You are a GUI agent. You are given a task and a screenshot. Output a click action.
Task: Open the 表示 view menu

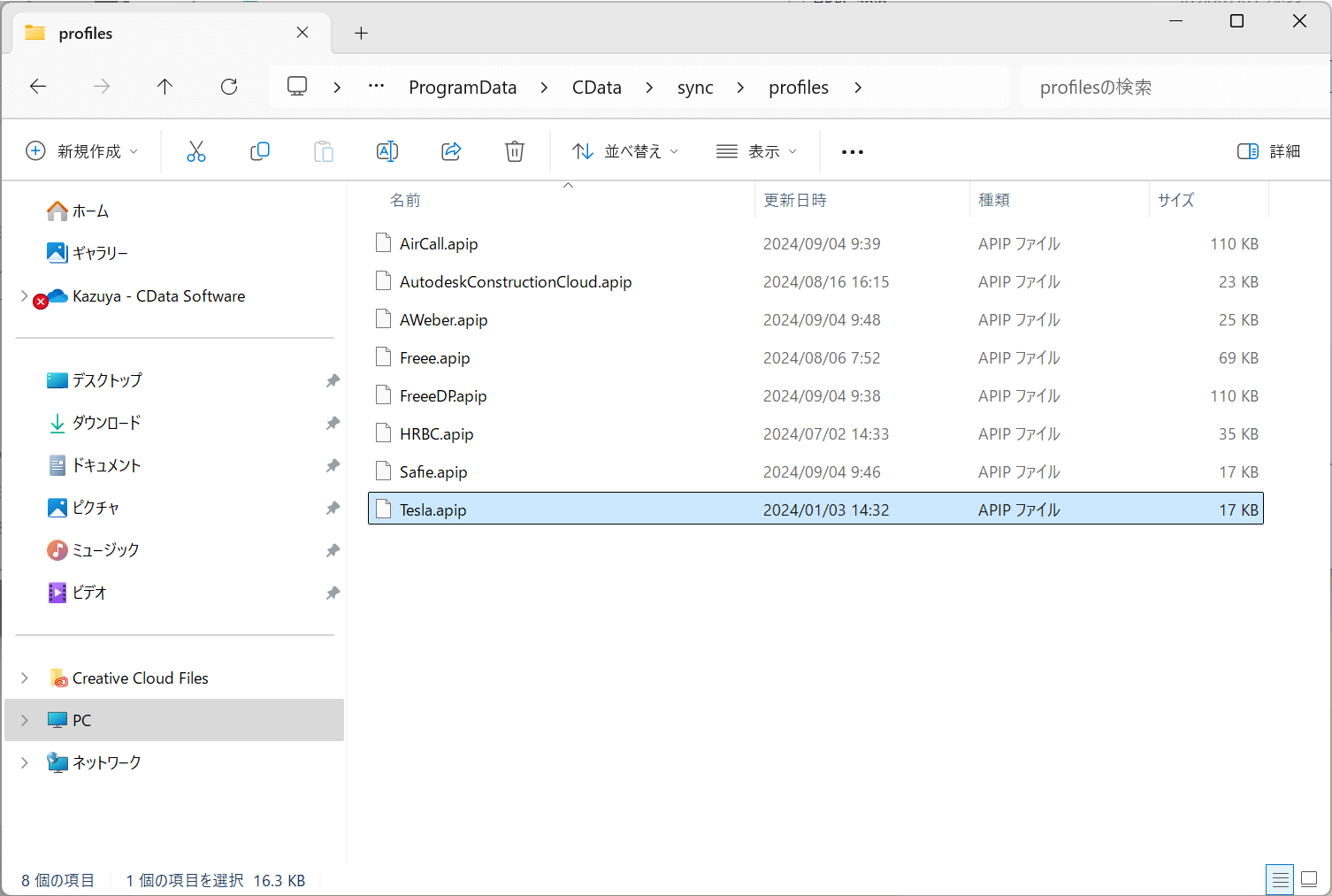pyautogui.click(x=756, y=151)
